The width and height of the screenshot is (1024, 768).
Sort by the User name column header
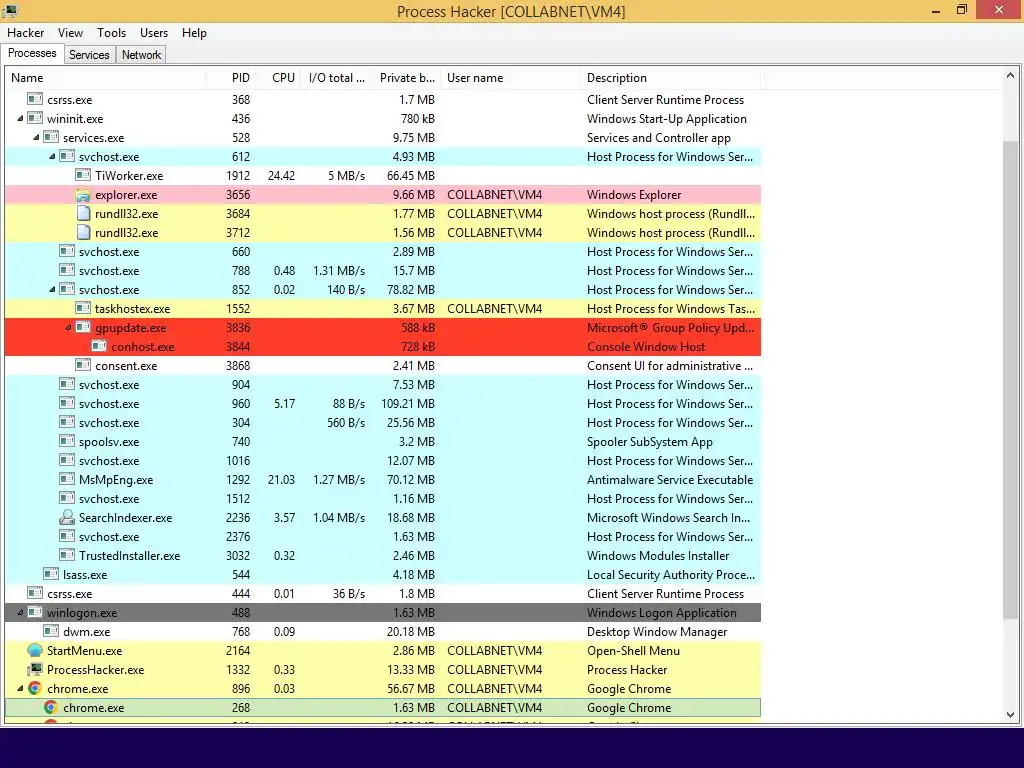511,78
